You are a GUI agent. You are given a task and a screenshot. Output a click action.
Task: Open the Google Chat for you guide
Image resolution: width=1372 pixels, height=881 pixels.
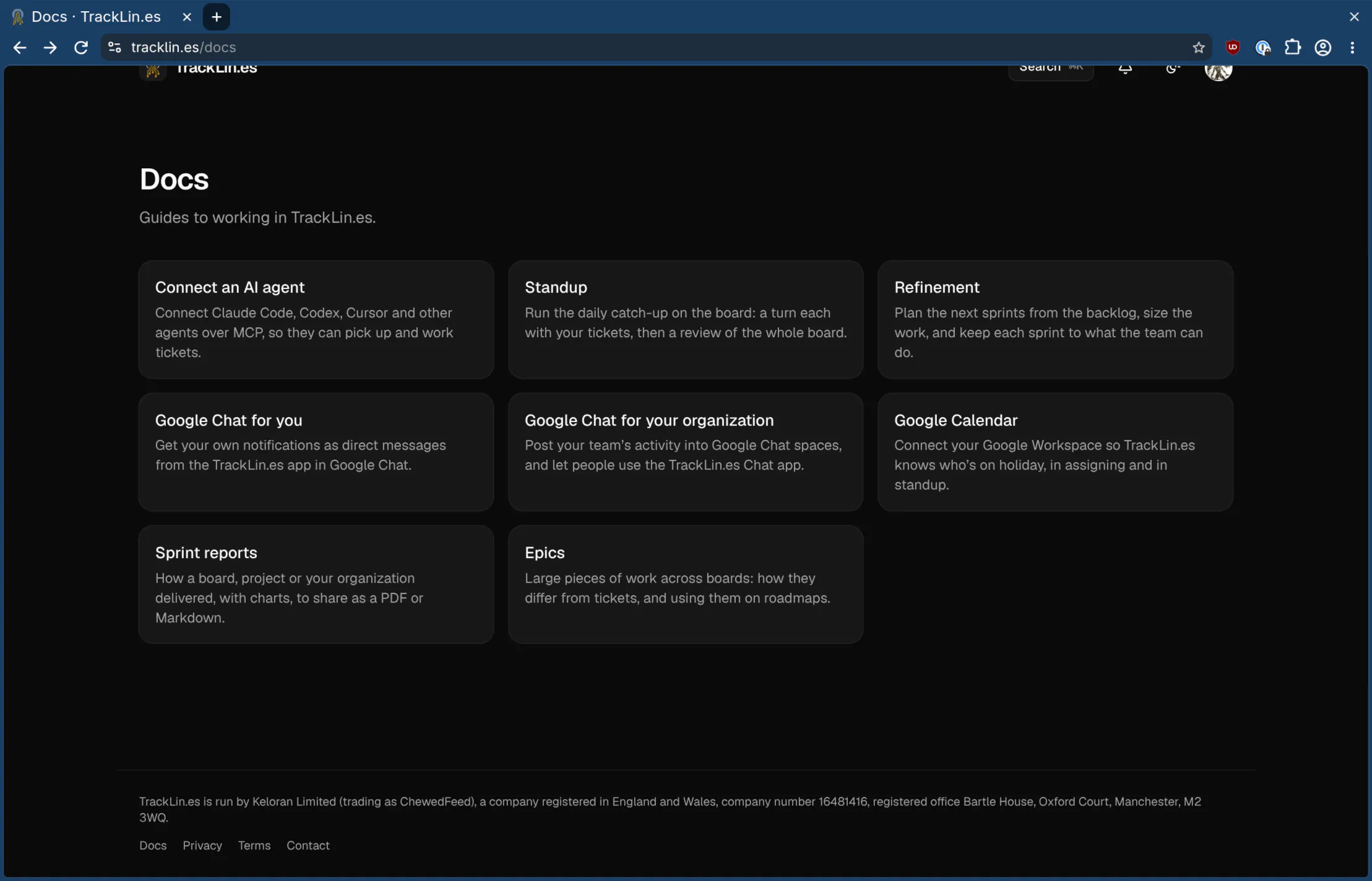(x=316, y=452)
